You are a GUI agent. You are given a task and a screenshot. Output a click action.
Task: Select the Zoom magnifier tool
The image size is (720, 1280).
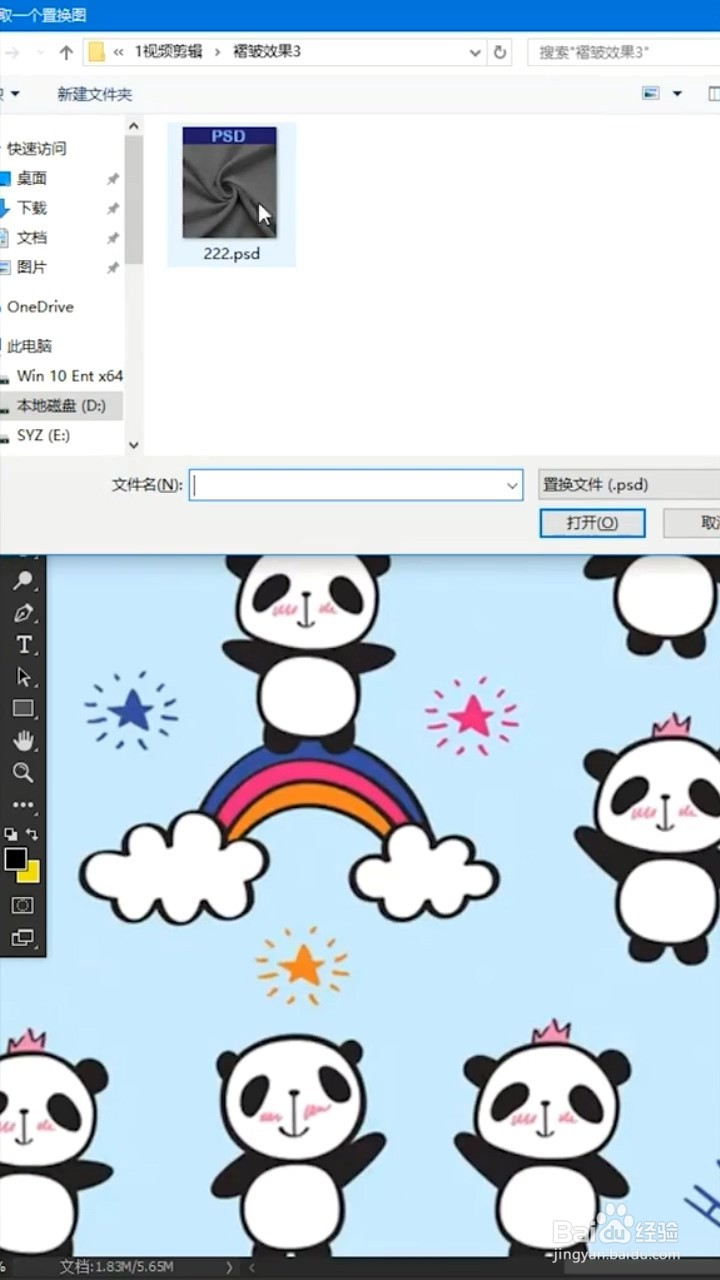[x=23, y=772]
